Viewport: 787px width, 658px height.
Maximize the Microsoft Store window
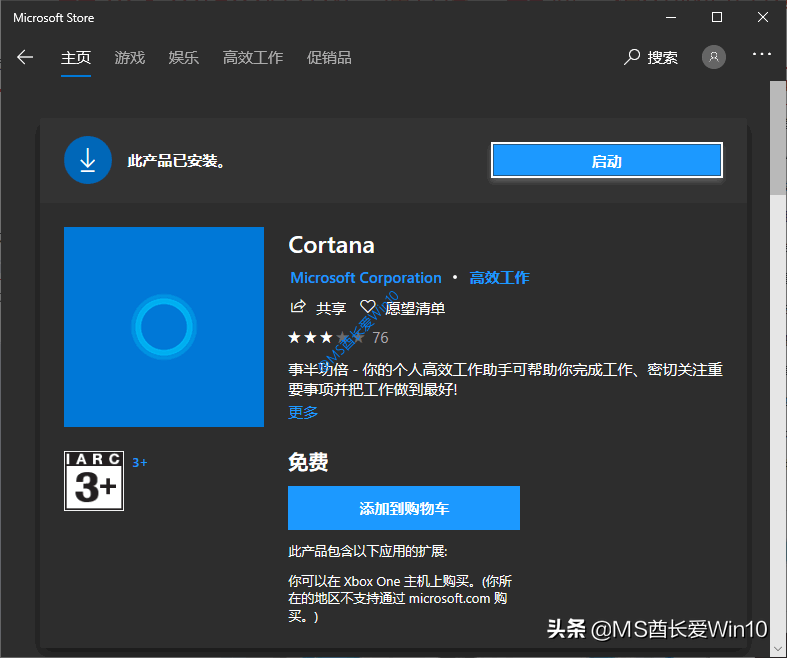click(x=717, y=18)
